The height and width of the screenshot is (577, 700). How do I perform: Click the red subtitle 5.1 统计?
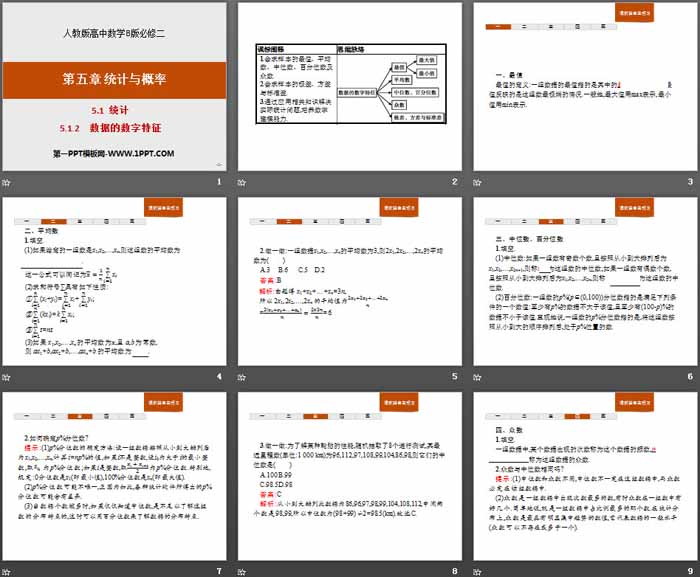coord(110,110)
